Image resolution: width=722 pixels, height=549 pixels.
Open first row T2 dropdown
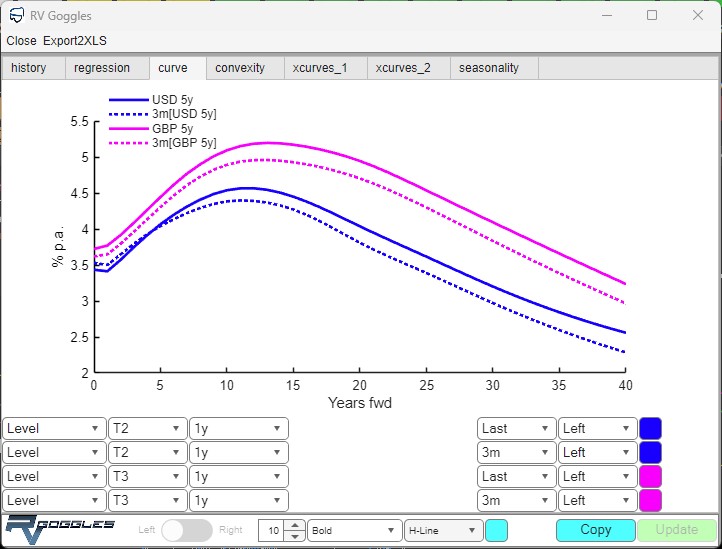[x=147, y=428]
